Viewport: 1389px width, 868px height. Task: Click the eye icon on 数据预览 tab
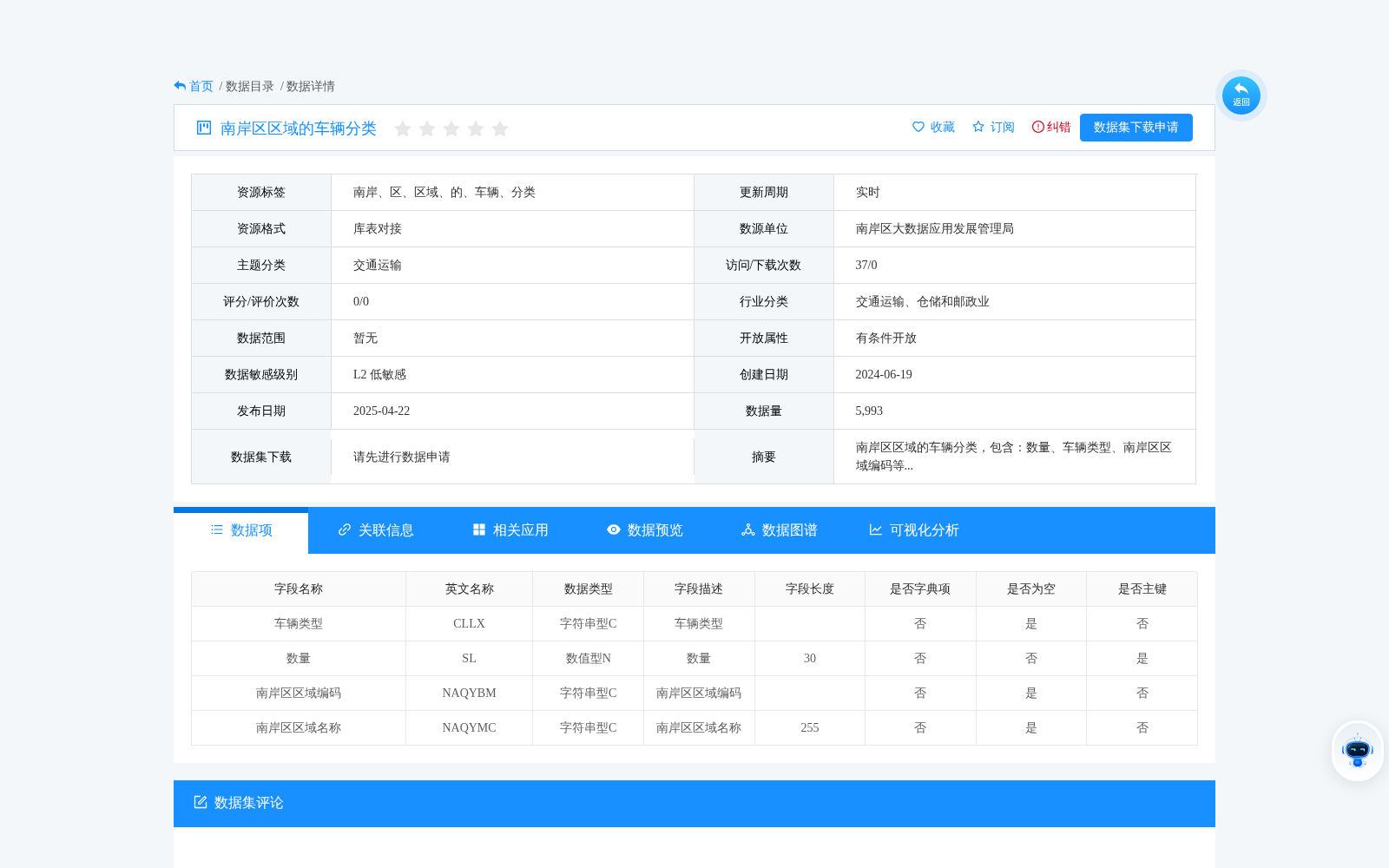(x=614, y=529)
